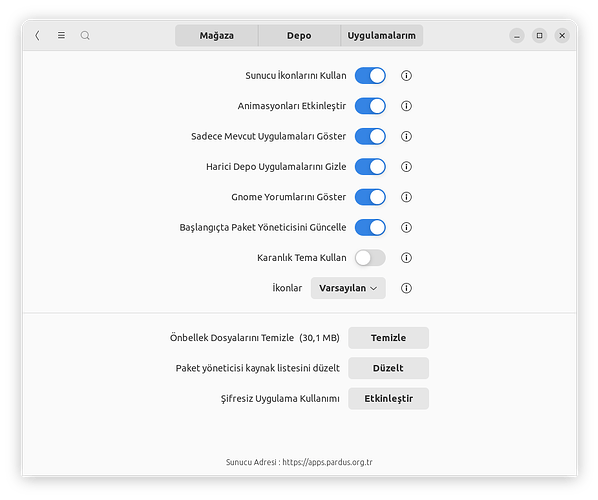Minimize the application window

click(x=517, y=35)
